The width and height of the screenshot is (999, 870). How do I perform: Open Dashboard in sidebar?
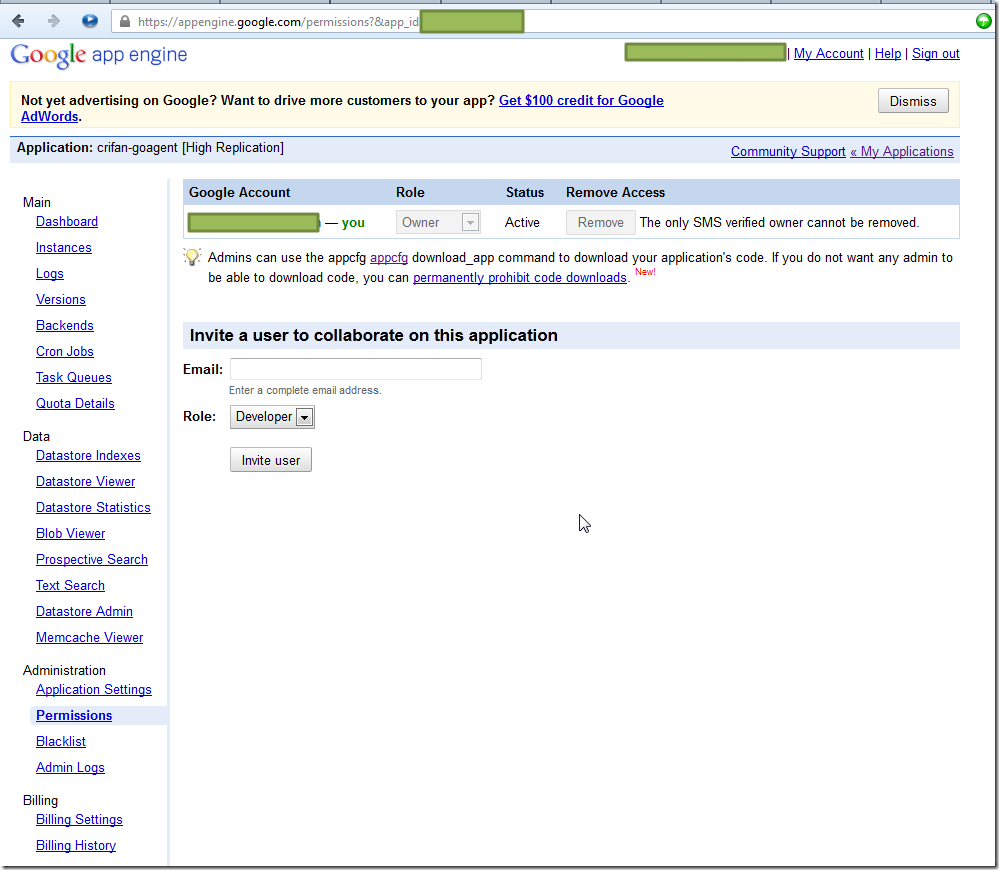[67, 222]
